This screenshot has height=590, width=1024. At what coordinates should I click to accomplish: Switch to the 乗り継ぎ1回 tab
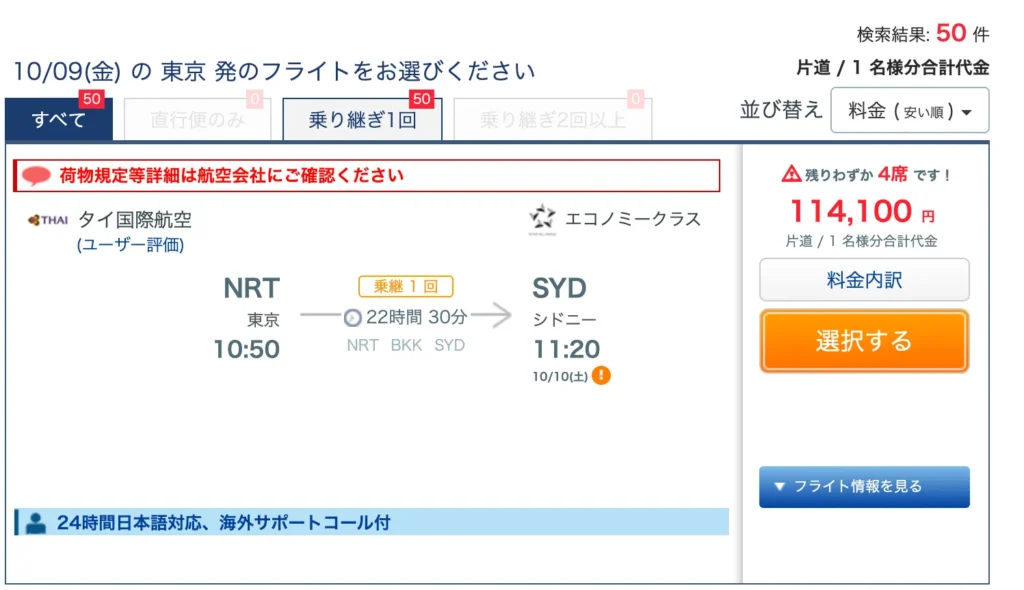(x=362, y=119)
